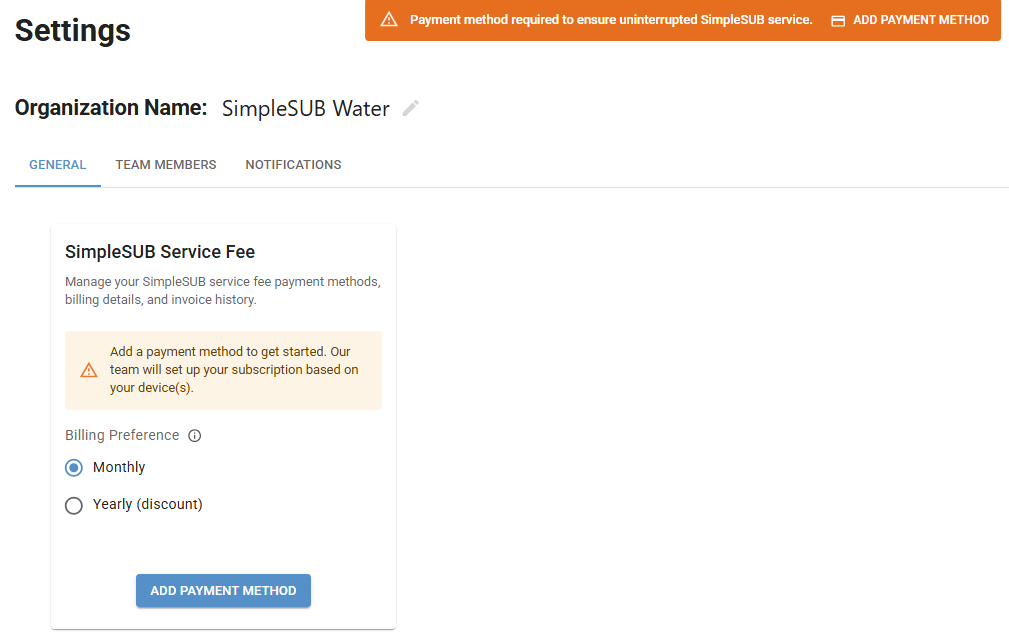Screen dimensions: 1009x638
Task: Open the Notifications tab
Action: point(293,165)
